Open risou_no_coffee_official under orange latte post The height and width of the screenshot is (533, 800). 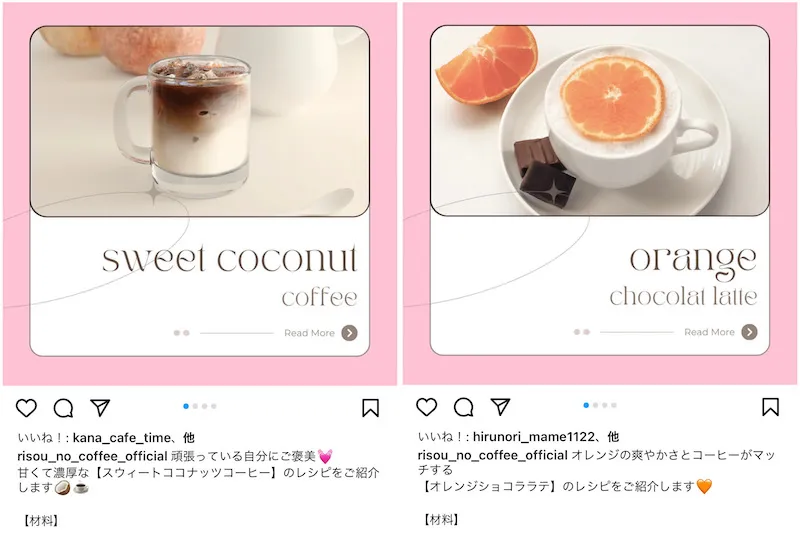click(x=492, y=455)
